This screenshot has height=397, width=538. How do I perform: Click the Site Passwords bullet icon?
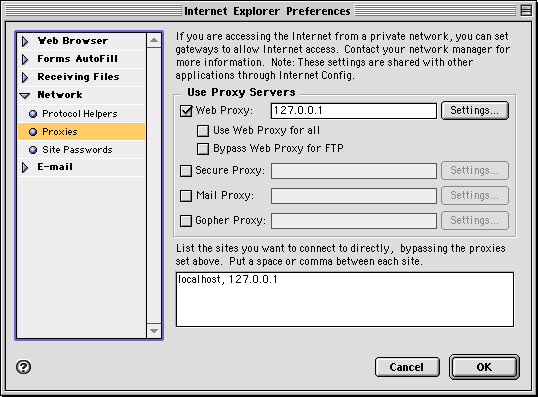click(x=33, y=150)
